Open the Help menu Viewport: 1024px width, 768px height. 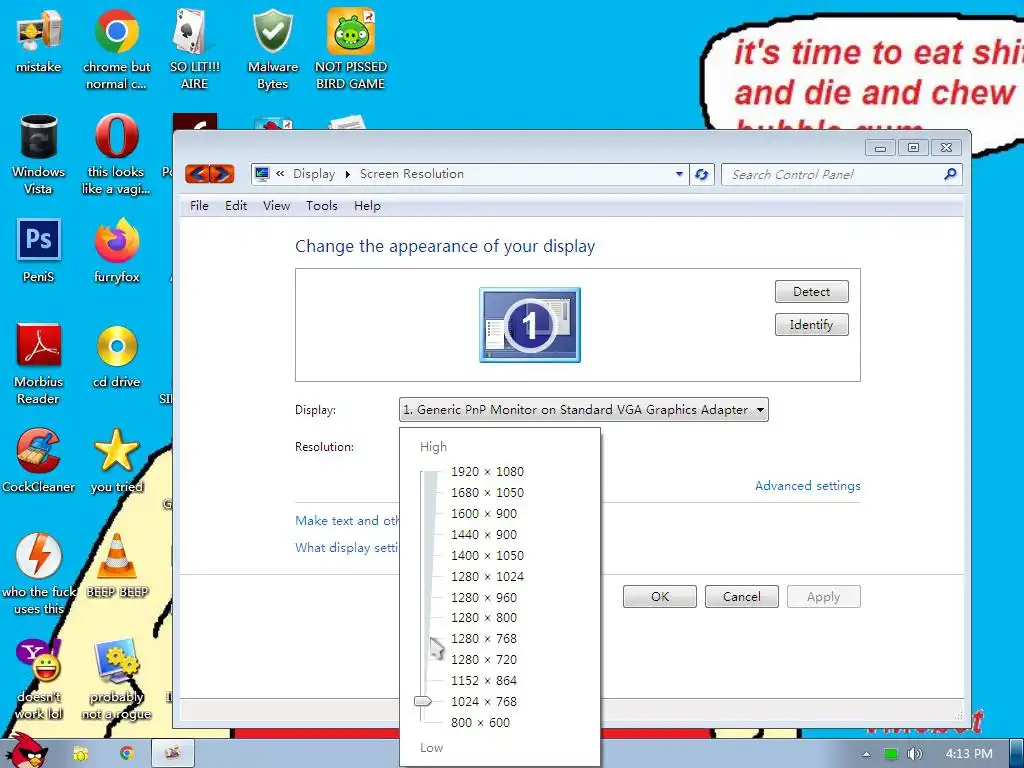pyautogui.click(x=367, y=206)
